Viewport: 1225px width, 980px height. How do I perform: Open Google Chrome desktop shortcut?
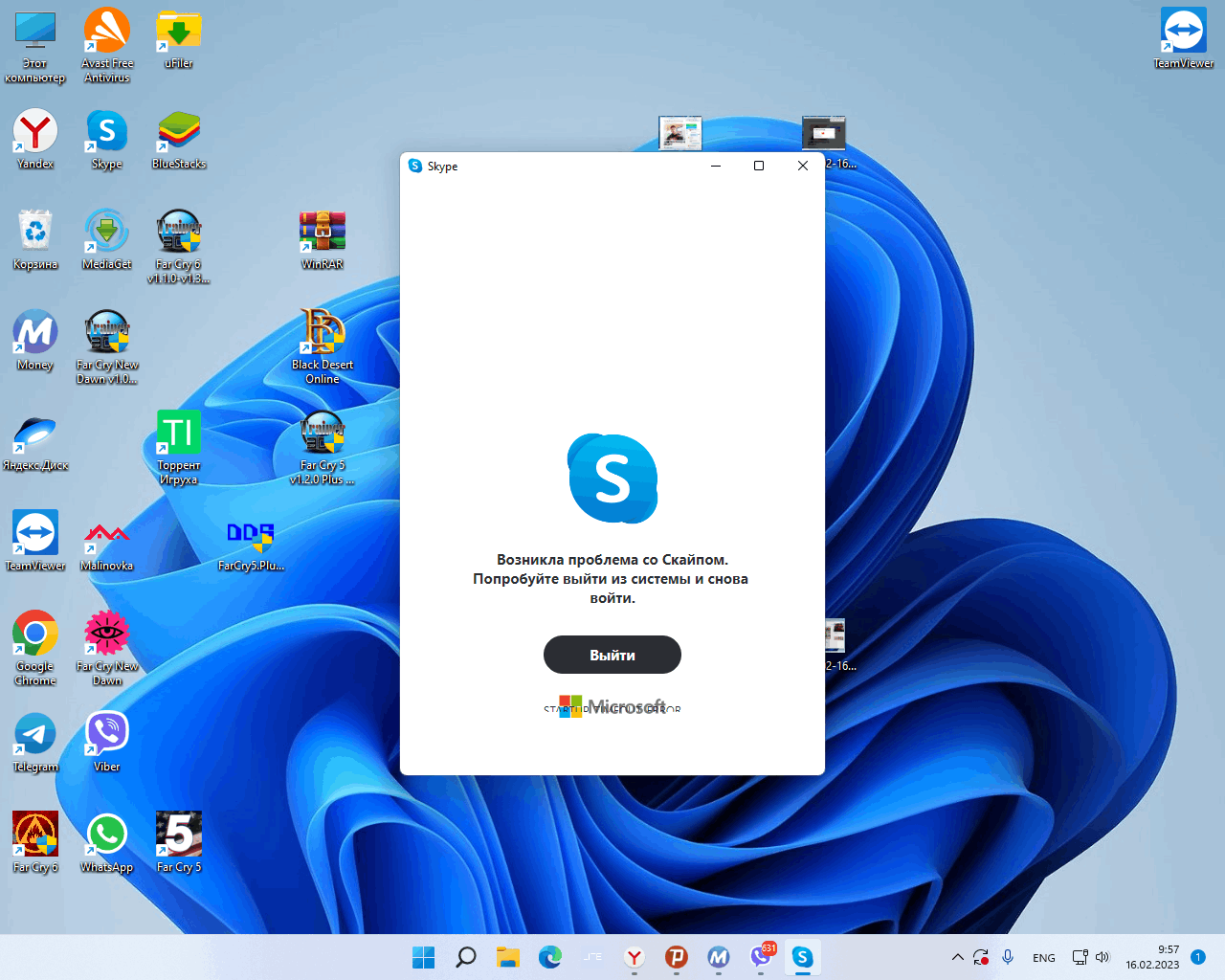(x=35, y=649)
